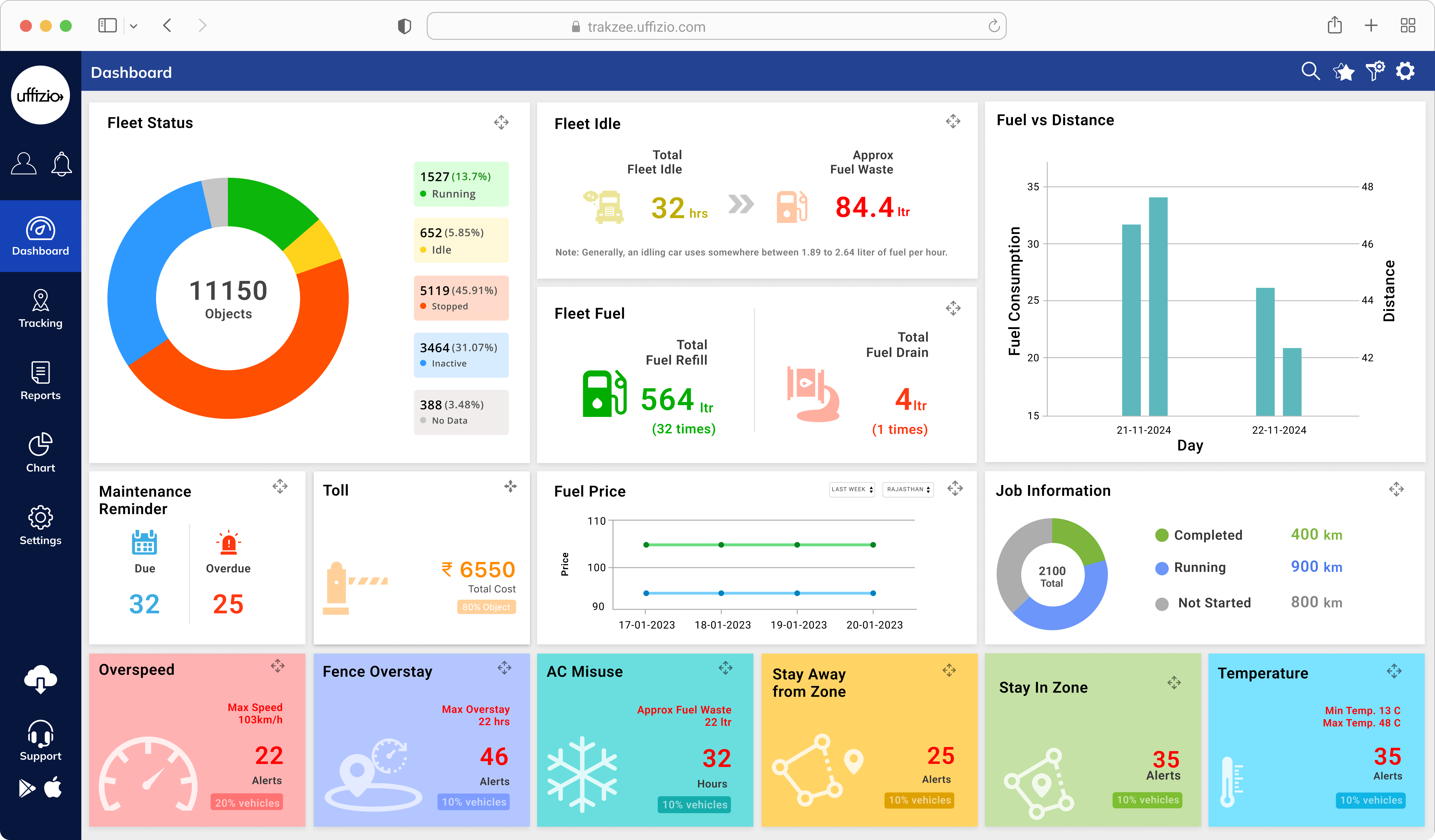Viewport: 1435px width, 840px height.
Task: Expand Safari sidebar menu chevron
Action: [x=133, y=26]
